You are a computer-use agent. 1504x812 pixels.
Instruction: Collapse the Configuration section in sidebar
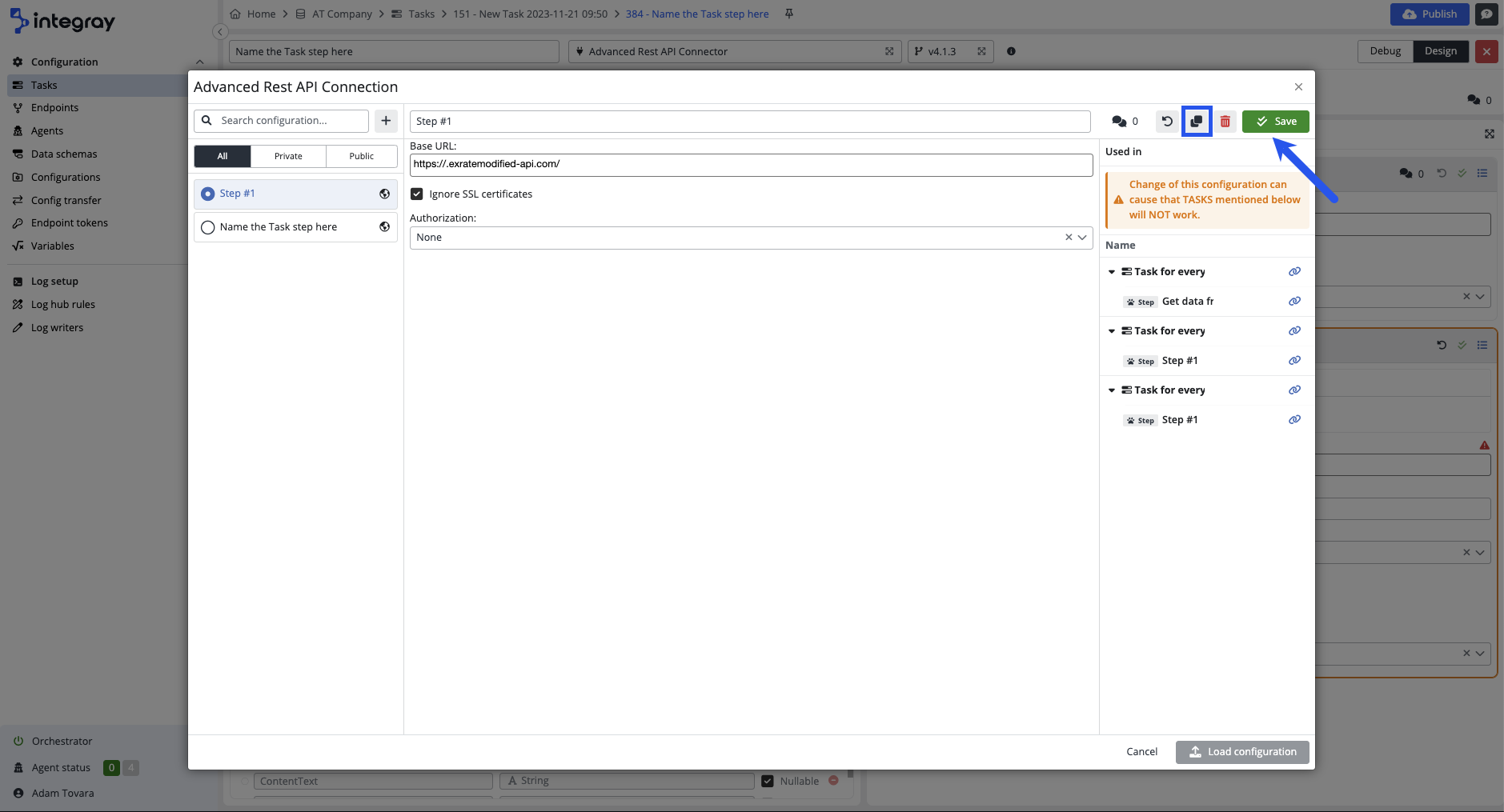tap(199, 62)
